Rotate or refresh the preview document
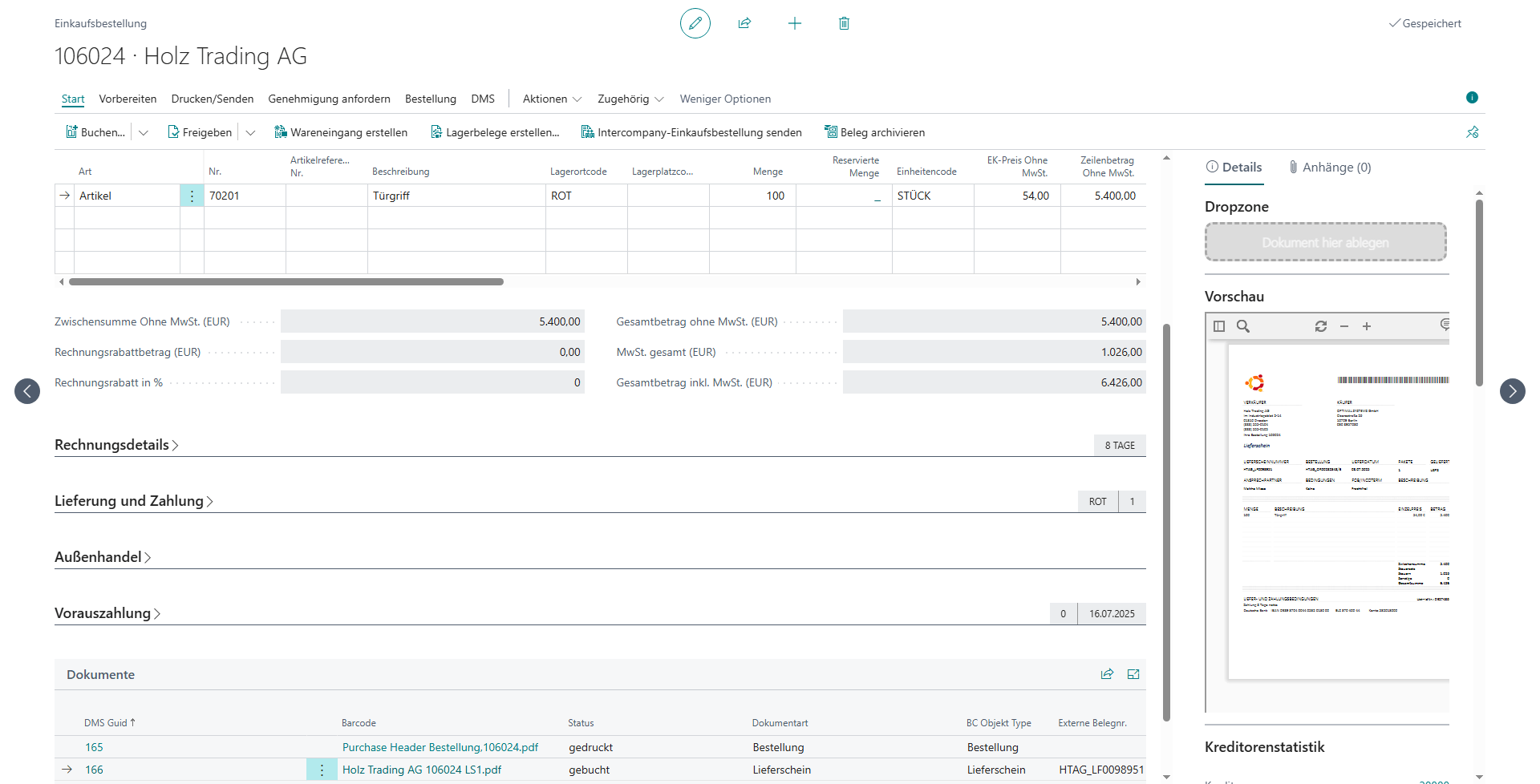Viewport: 1540px width, 784px height. pyautogui.click(x=1321, y=326)
